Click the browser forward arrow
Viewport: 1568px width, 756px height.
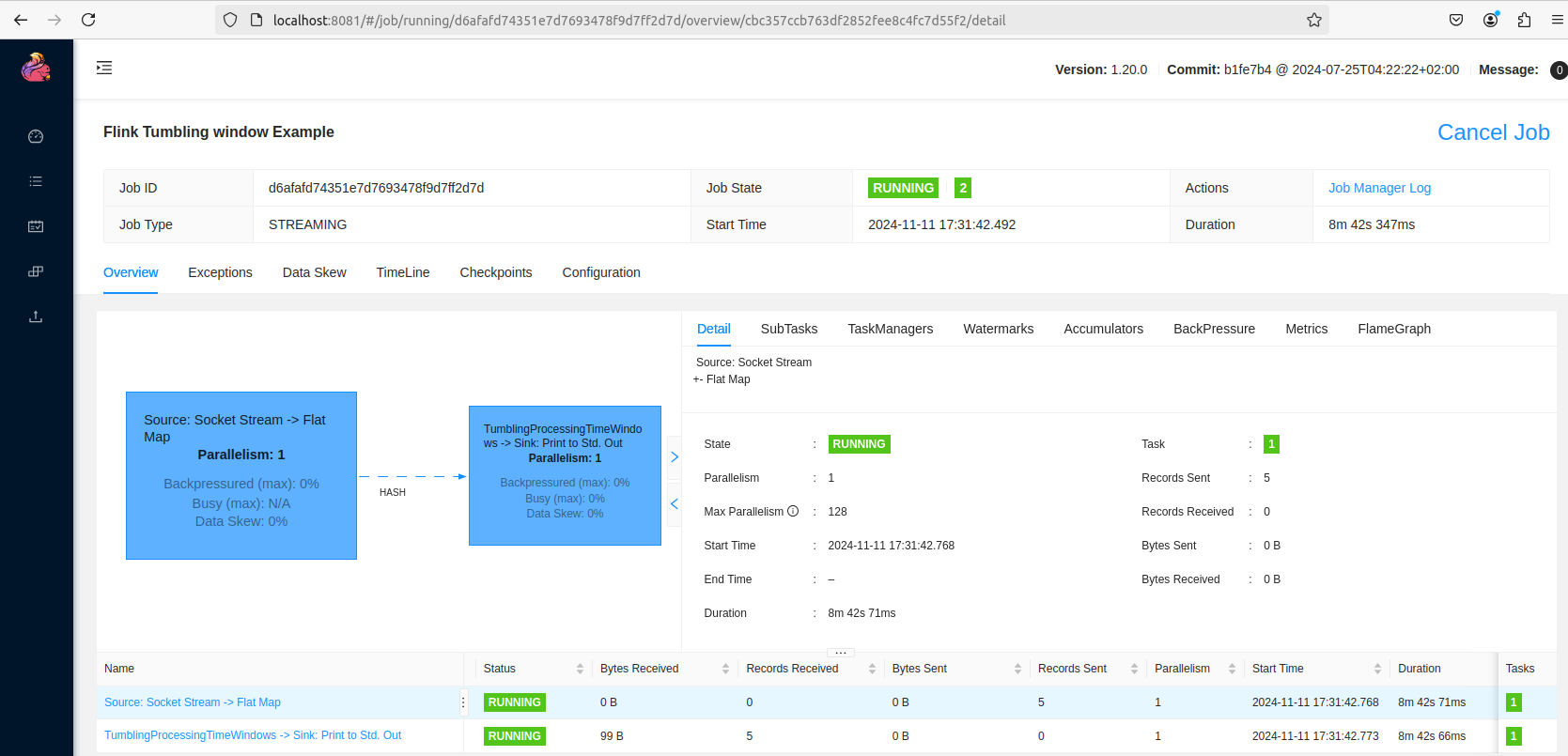(54, 20)
